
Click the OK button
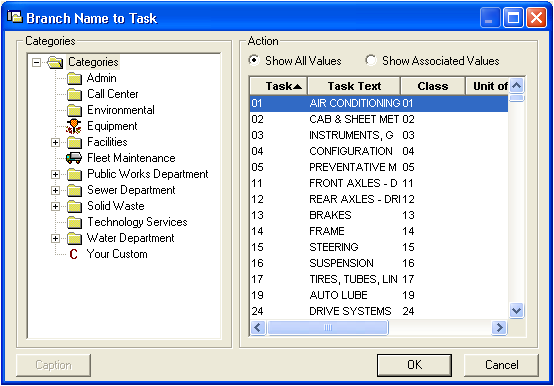[414, 365]
